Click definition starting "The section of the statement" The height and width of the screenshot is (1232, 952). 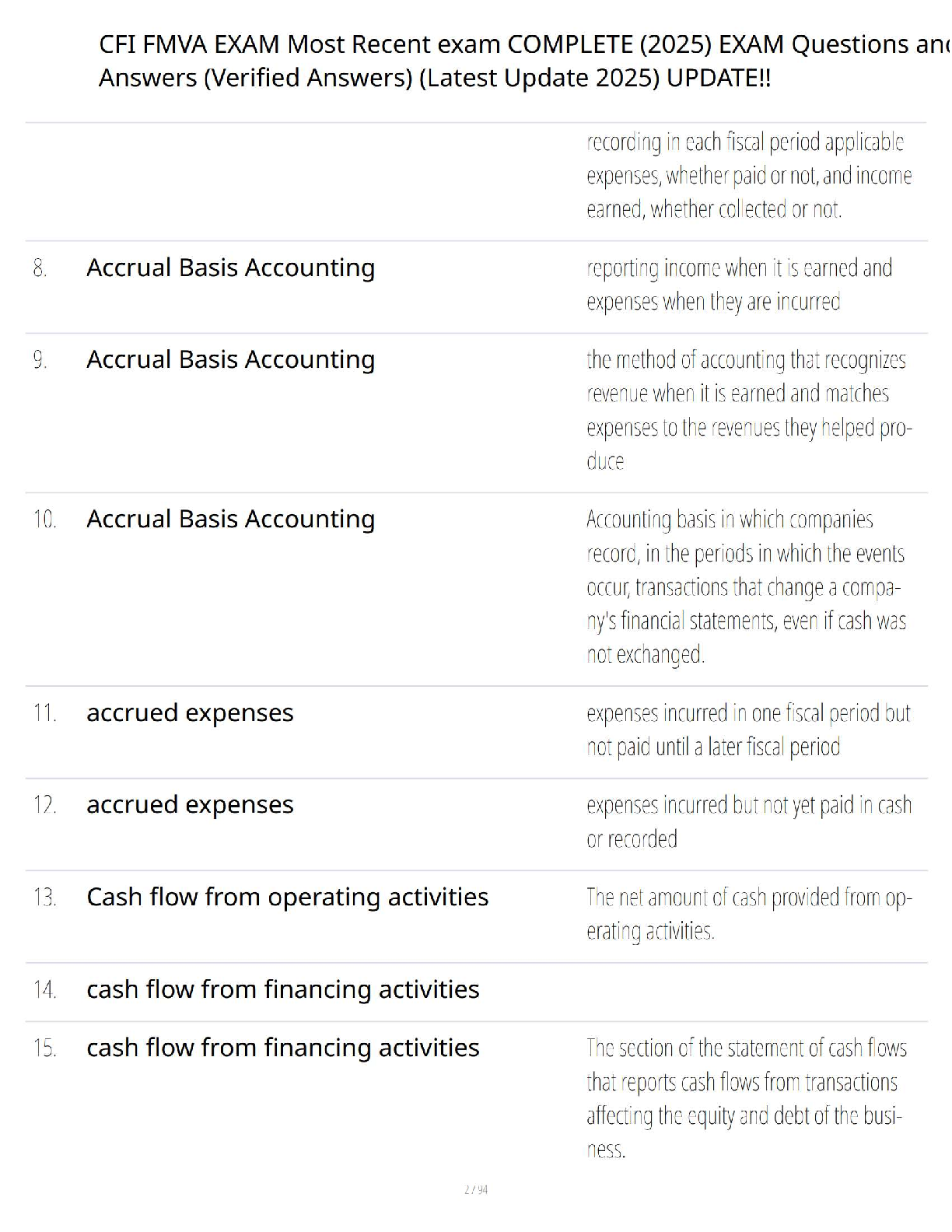point(745,1098)
